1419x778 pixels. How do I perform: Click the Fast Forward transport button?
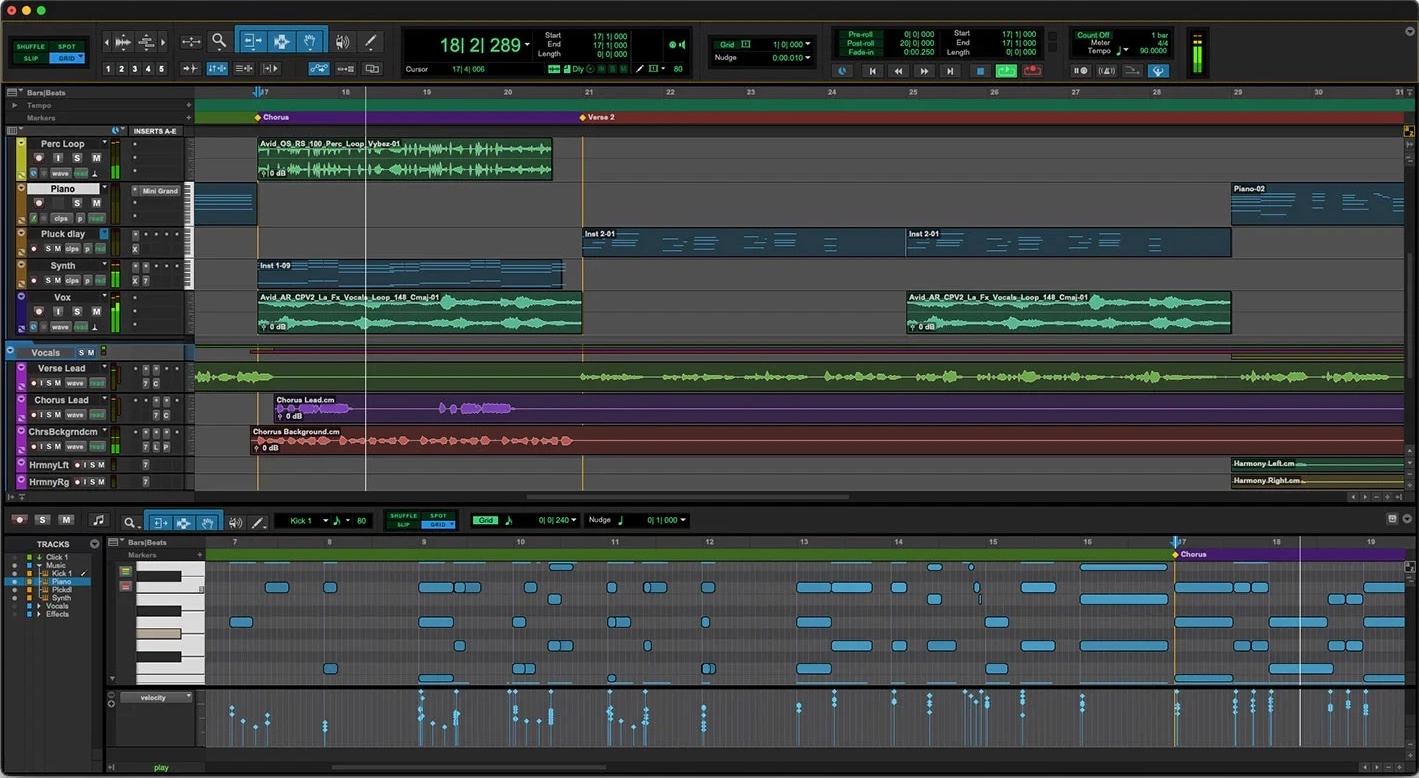(x=924, y=71)
